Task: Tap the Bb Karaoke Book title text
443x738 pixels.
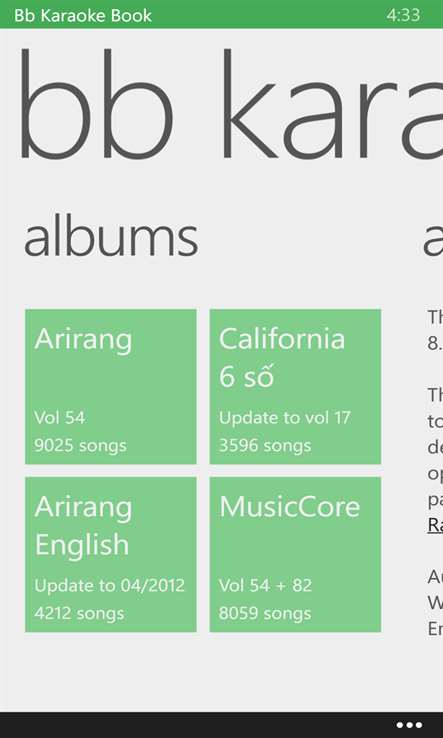Action: [83, 15]
